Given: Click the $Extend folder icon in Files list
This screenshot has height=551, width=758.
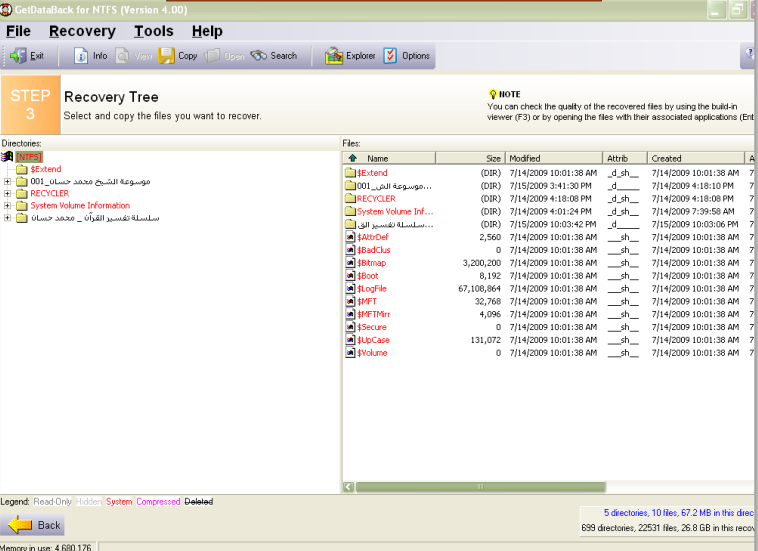Looking at the screenshot, I should tap(350, 173).
